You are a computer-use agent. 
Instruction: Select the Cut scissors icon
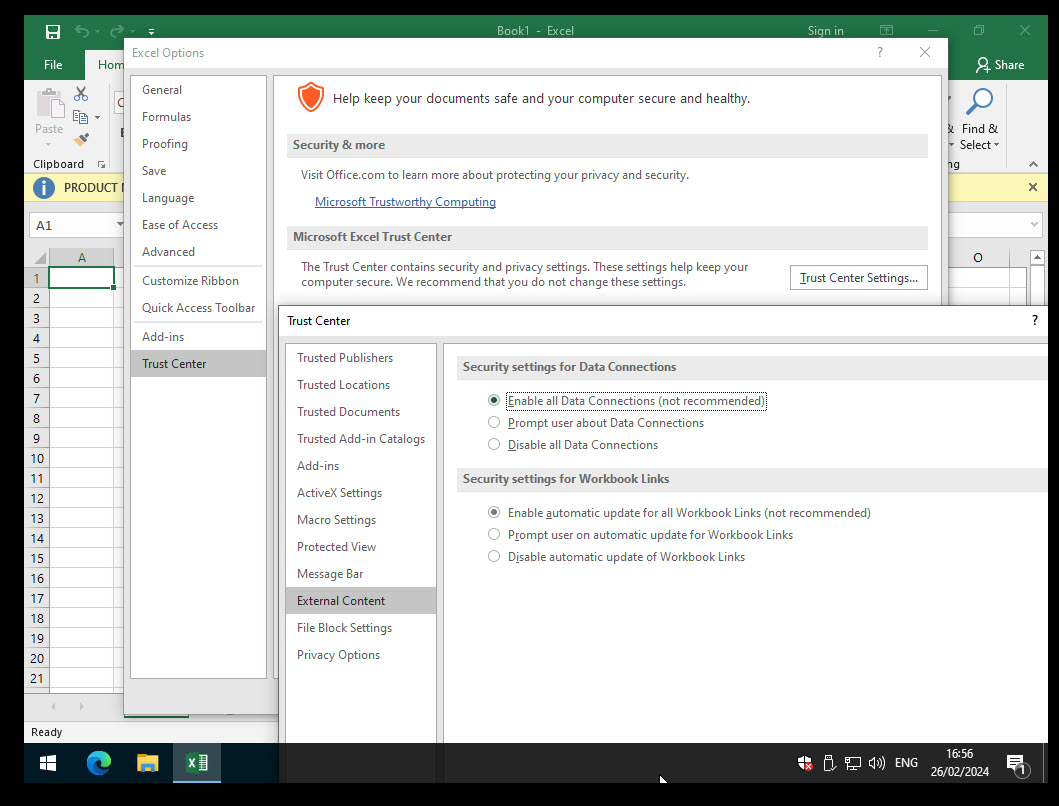81,93
